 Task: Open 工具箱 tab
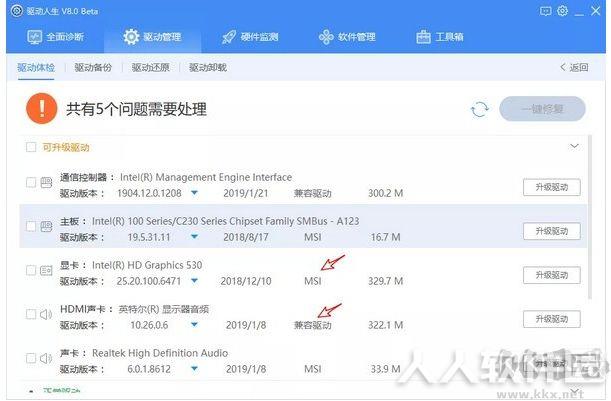coord(440,37)
